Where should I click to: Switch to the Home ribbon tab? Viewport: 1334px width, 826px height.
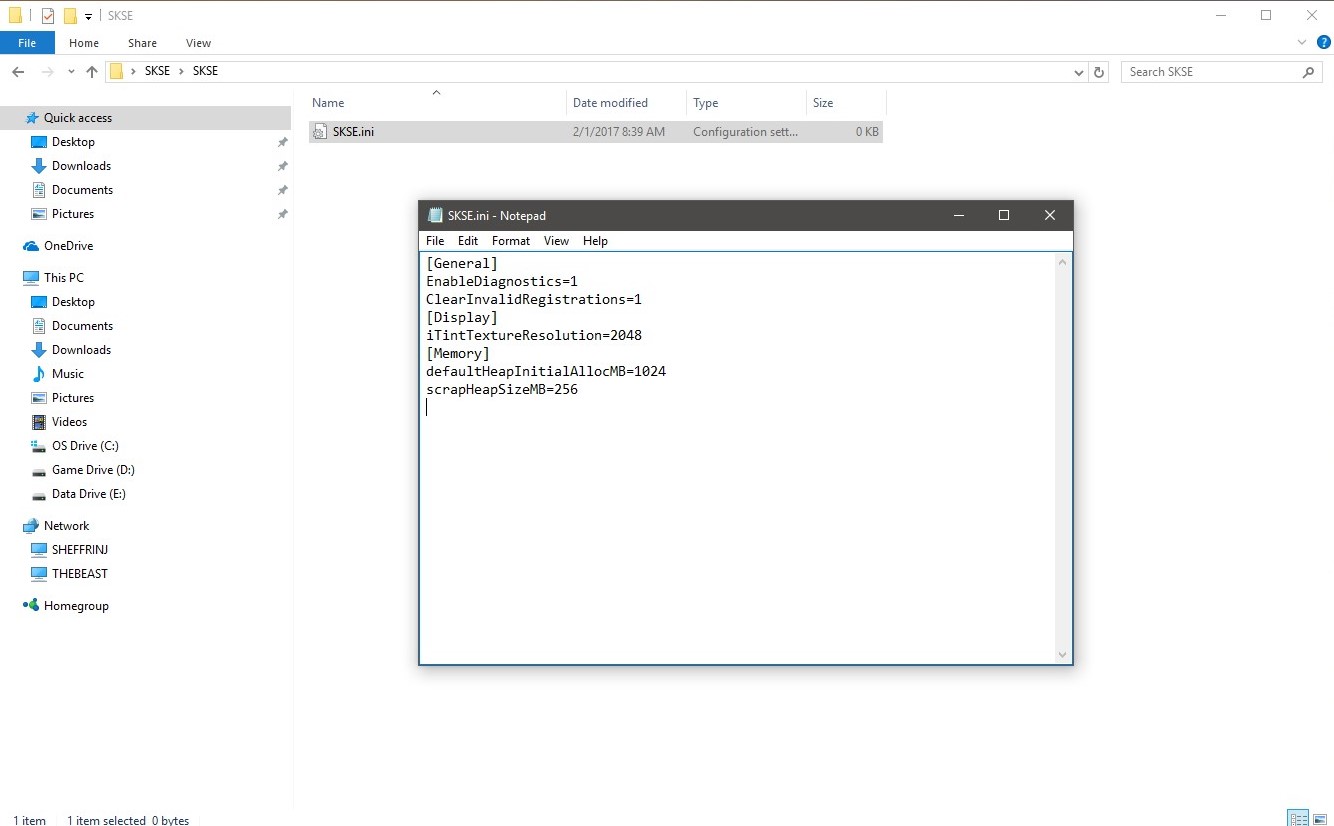[84, 43]
